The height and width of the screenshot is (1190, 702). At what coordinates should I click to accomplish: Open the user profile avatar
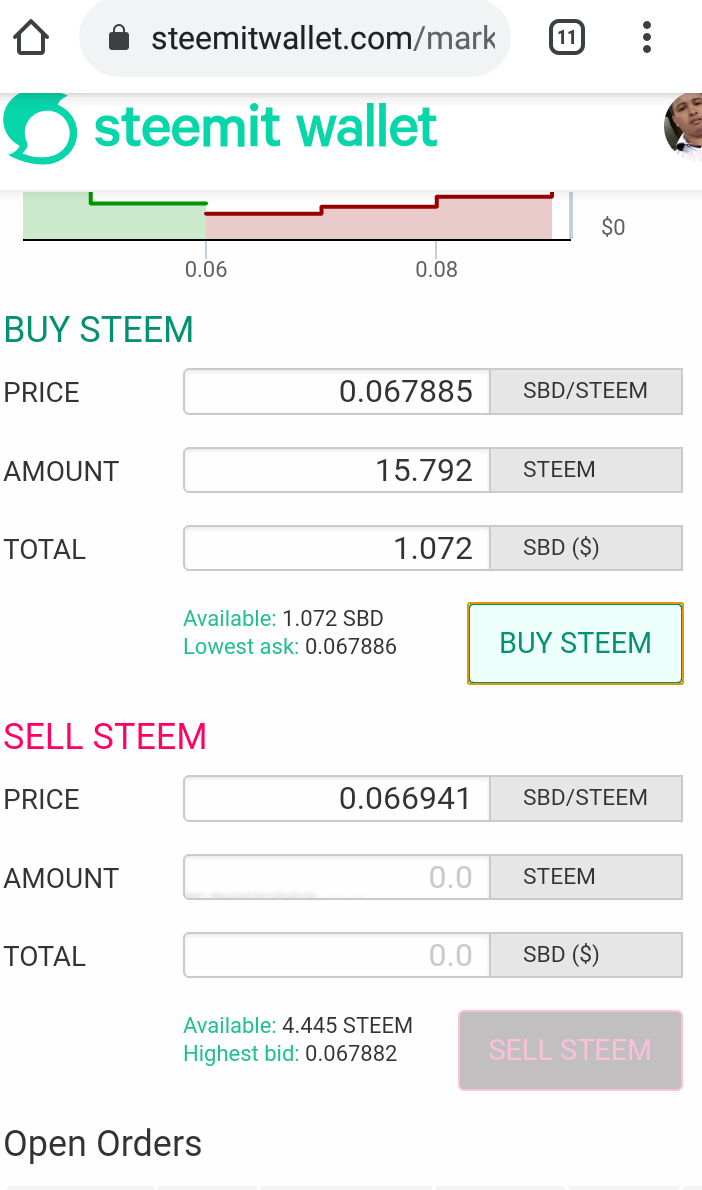tap(683, 128)
